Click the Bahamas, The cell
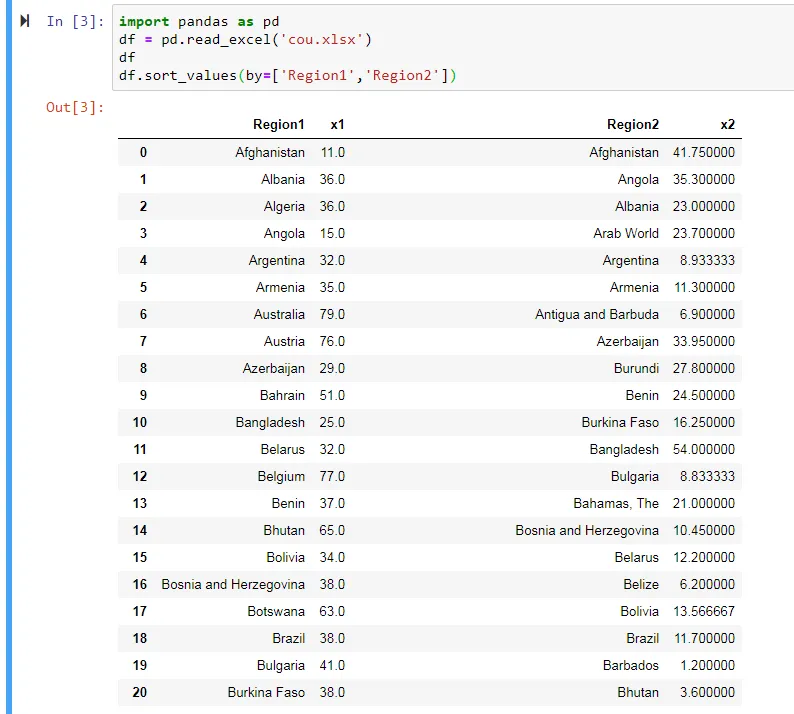This screenshot has width=794, height=714. (x=616, y=503)
